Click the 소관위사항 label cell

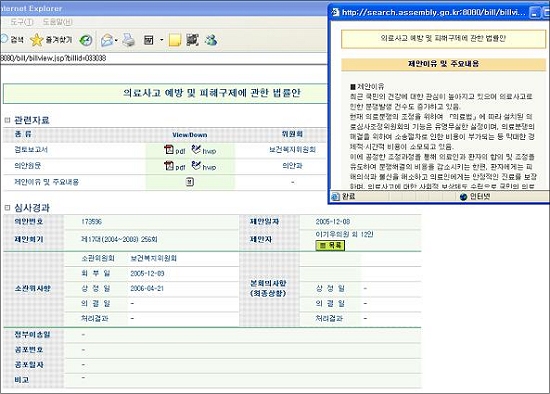click(33, 289)
